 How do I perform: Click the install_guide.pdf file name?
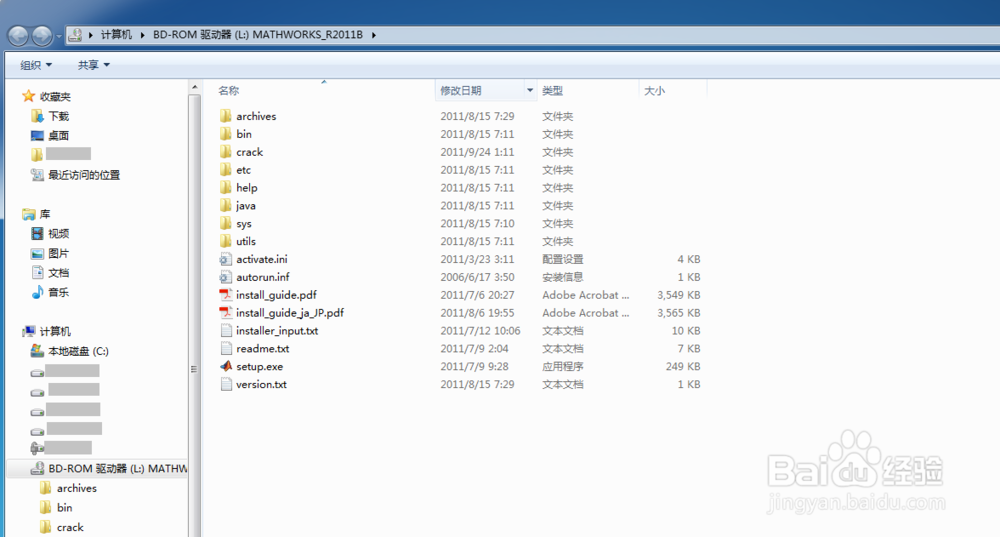tap(276, 295)
